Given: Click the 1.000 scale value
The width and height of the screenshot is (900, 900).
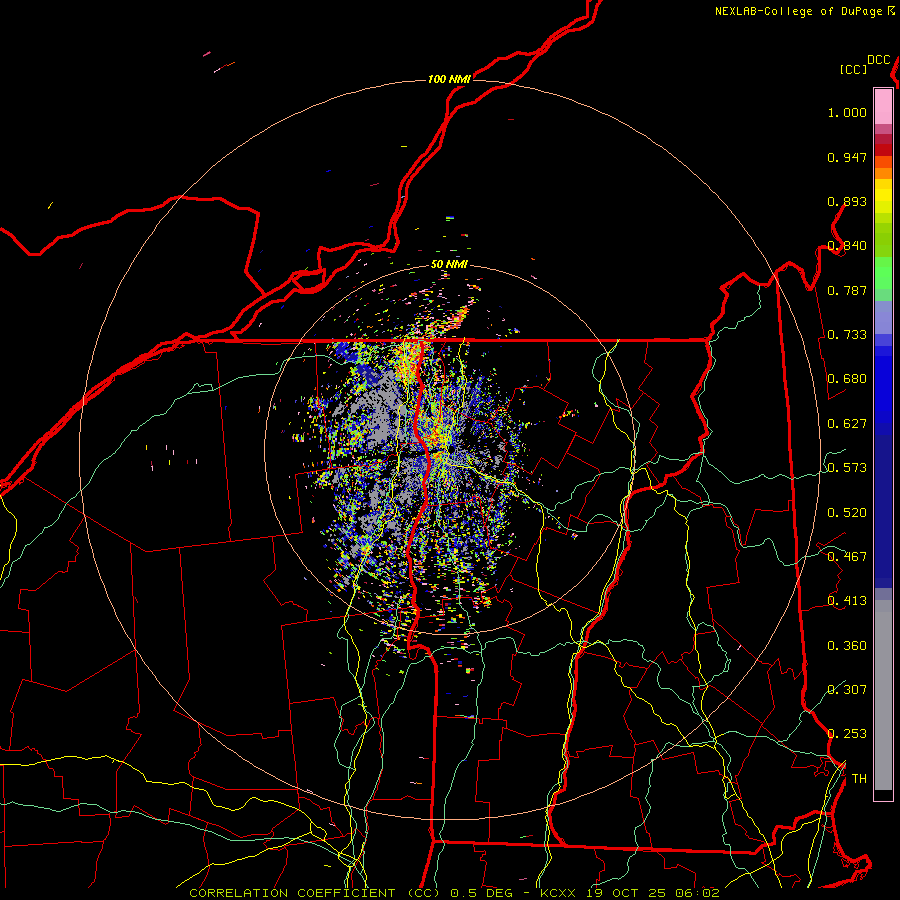Looking at the screenshot, I should (x=847, y=112).
